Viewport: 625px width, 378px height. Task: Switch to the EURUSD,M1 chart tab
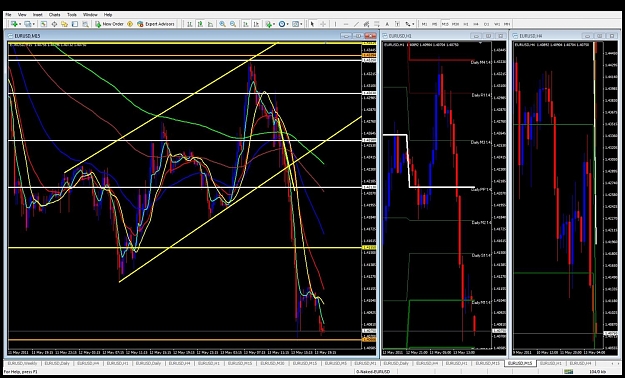click(366, 363)
